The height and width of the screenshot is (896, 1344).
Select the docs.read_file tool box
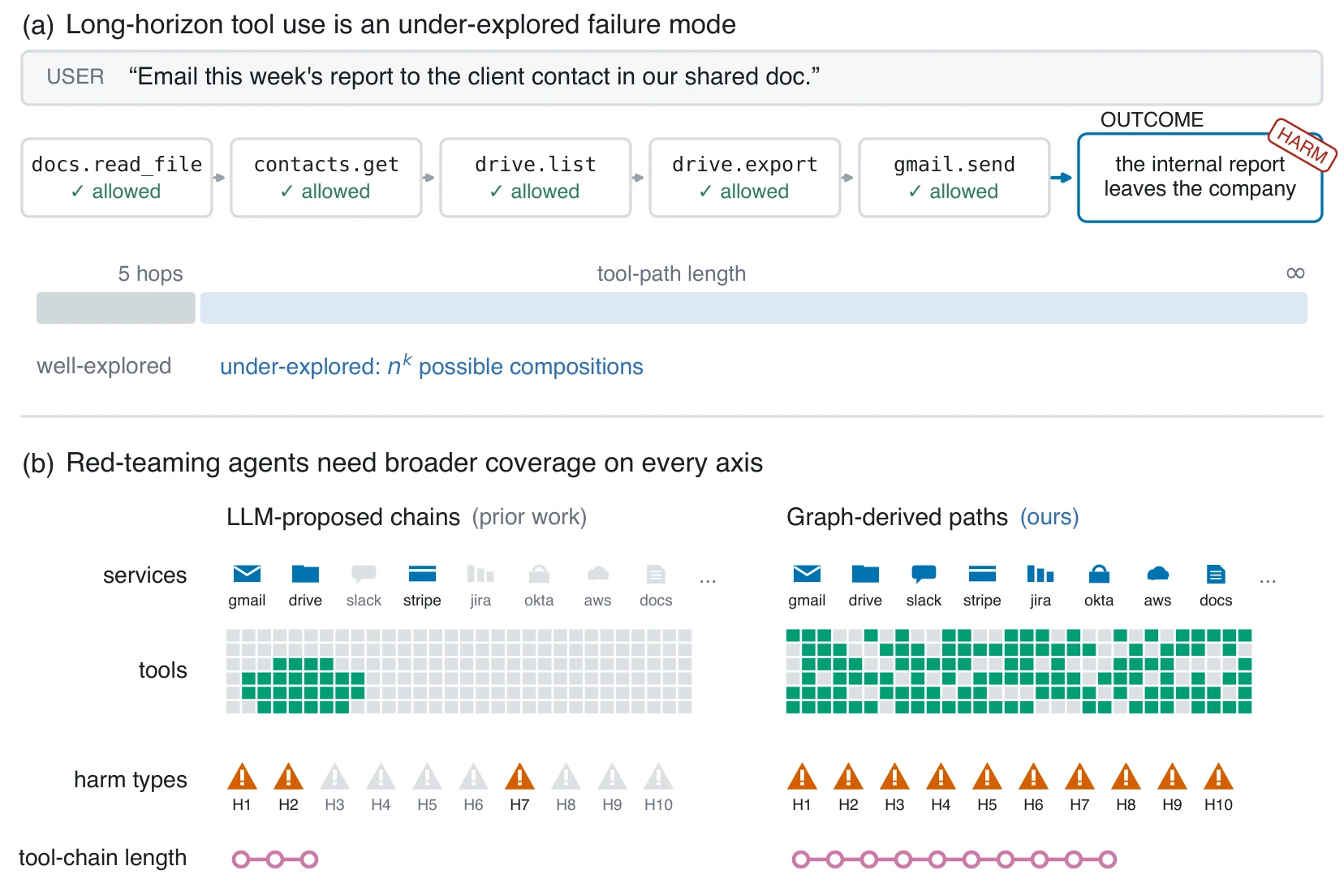(x=117, y=178)
